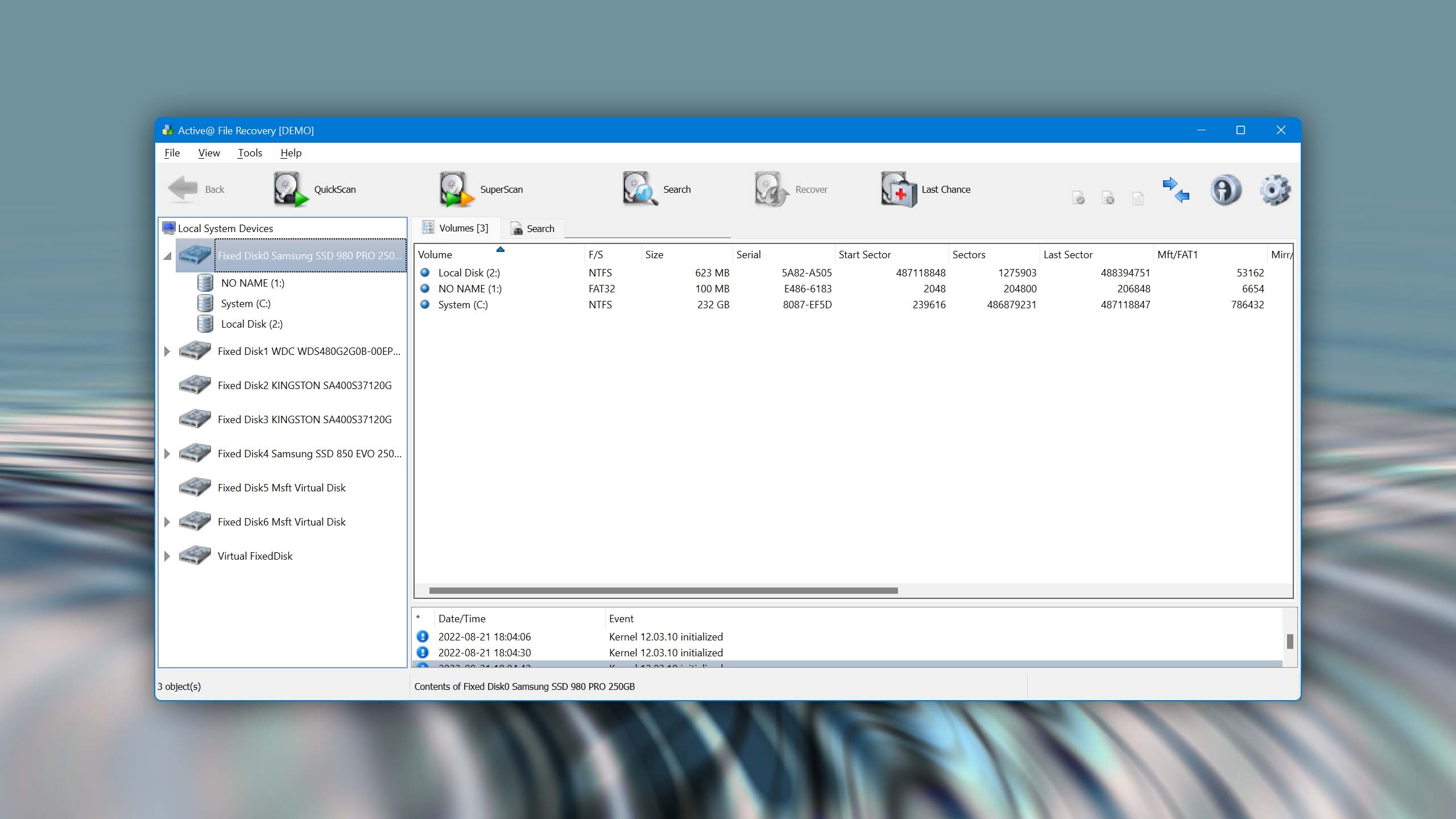The image size is (1456, 819).
Task: Sort by Last Sector column header
Action: tap(1095, 255)
